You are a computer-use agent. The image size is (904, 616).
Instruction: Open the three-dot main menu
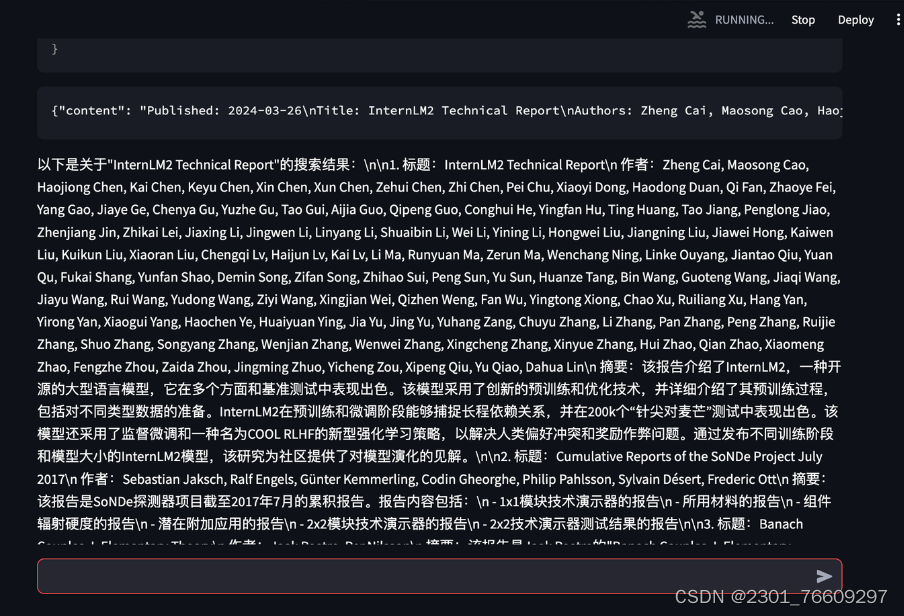point(898,20)
